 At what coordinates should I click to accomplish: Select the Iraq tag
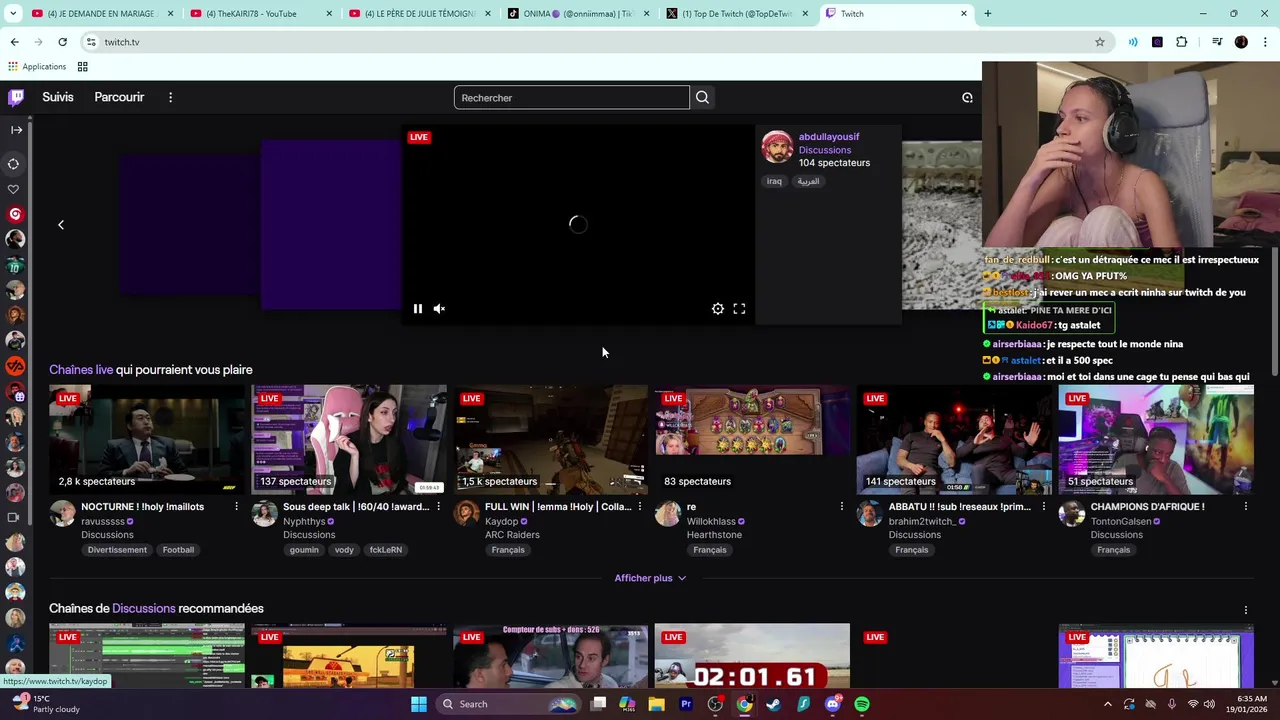[x=774, y=181]
